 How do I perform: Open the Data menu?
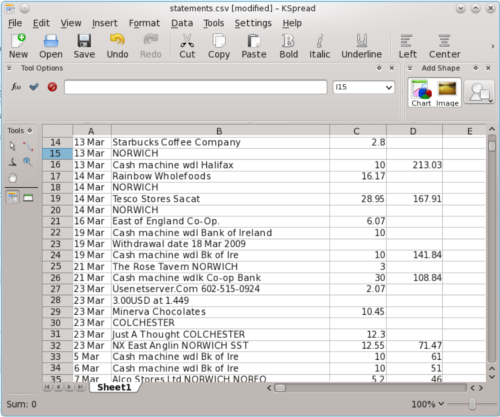182,23
